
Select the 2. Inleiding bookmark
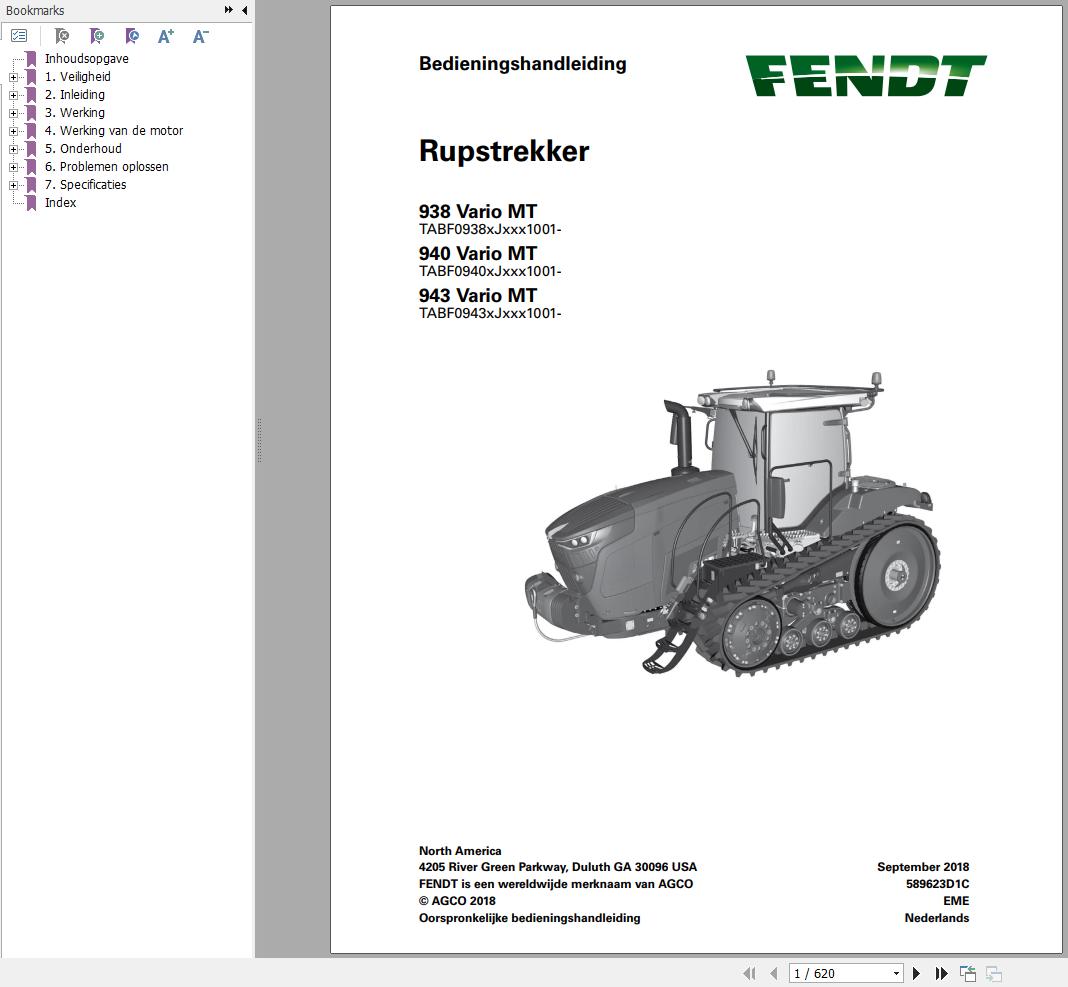[x=75, y=95]
